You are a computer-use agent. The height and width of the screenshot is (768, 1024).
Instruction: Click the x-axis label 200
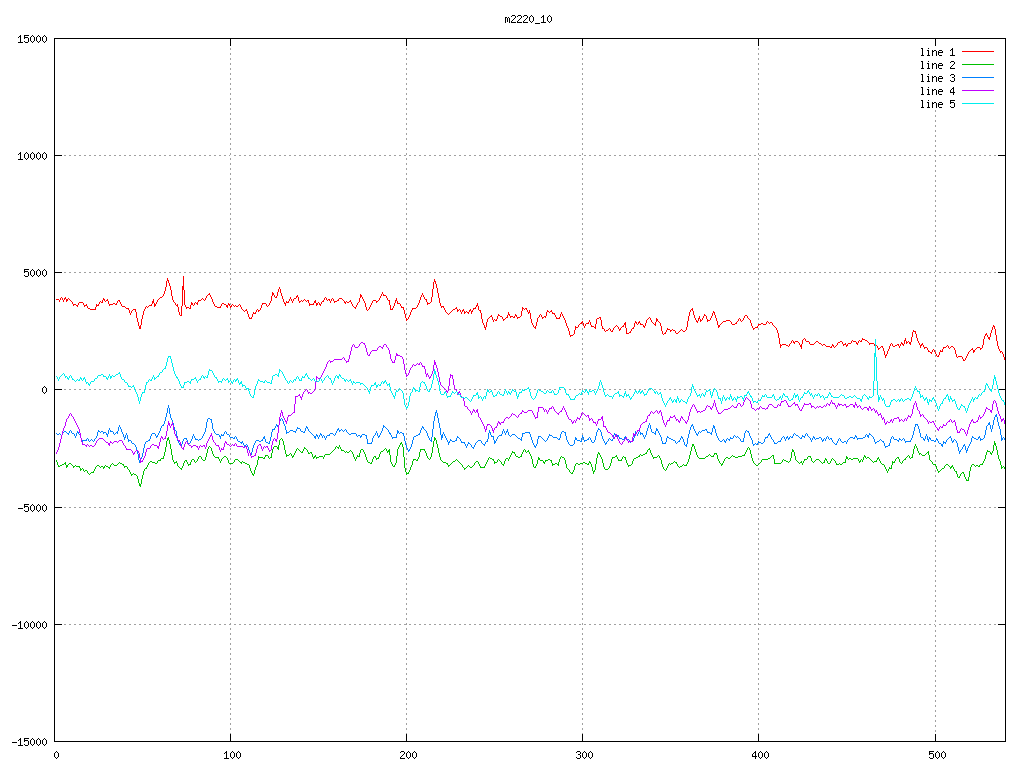(x=408, y=756)
